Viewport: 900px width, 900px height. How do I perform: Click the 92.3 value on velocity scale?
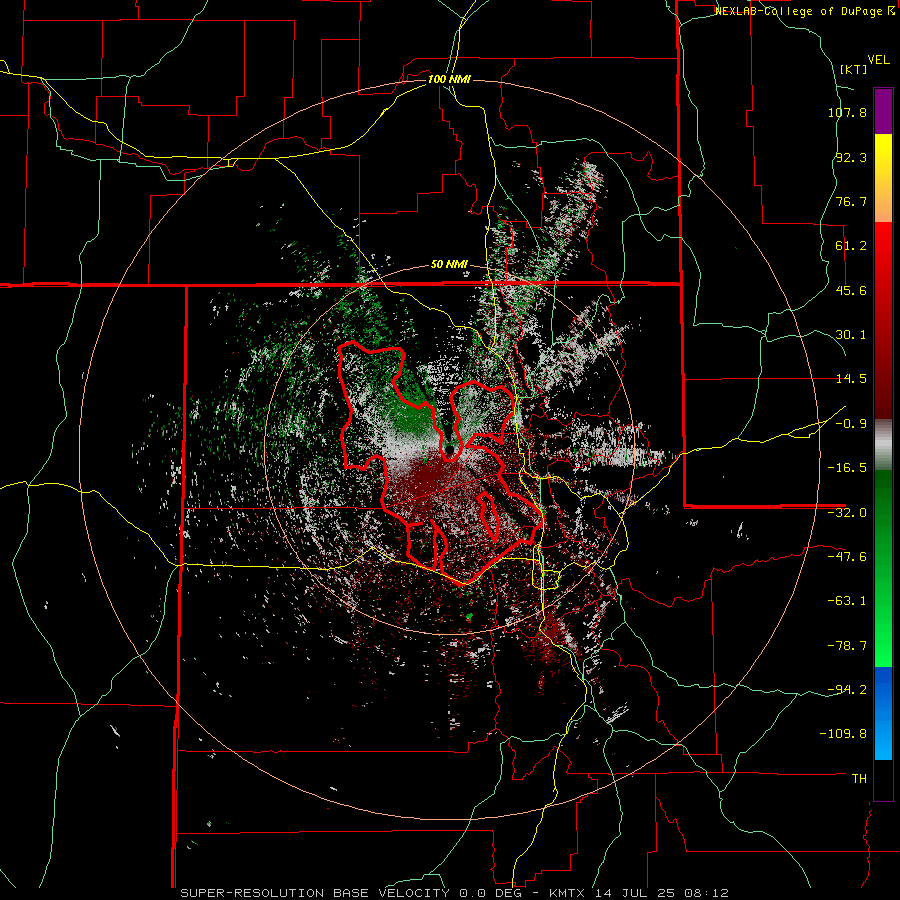pos(851,157)
